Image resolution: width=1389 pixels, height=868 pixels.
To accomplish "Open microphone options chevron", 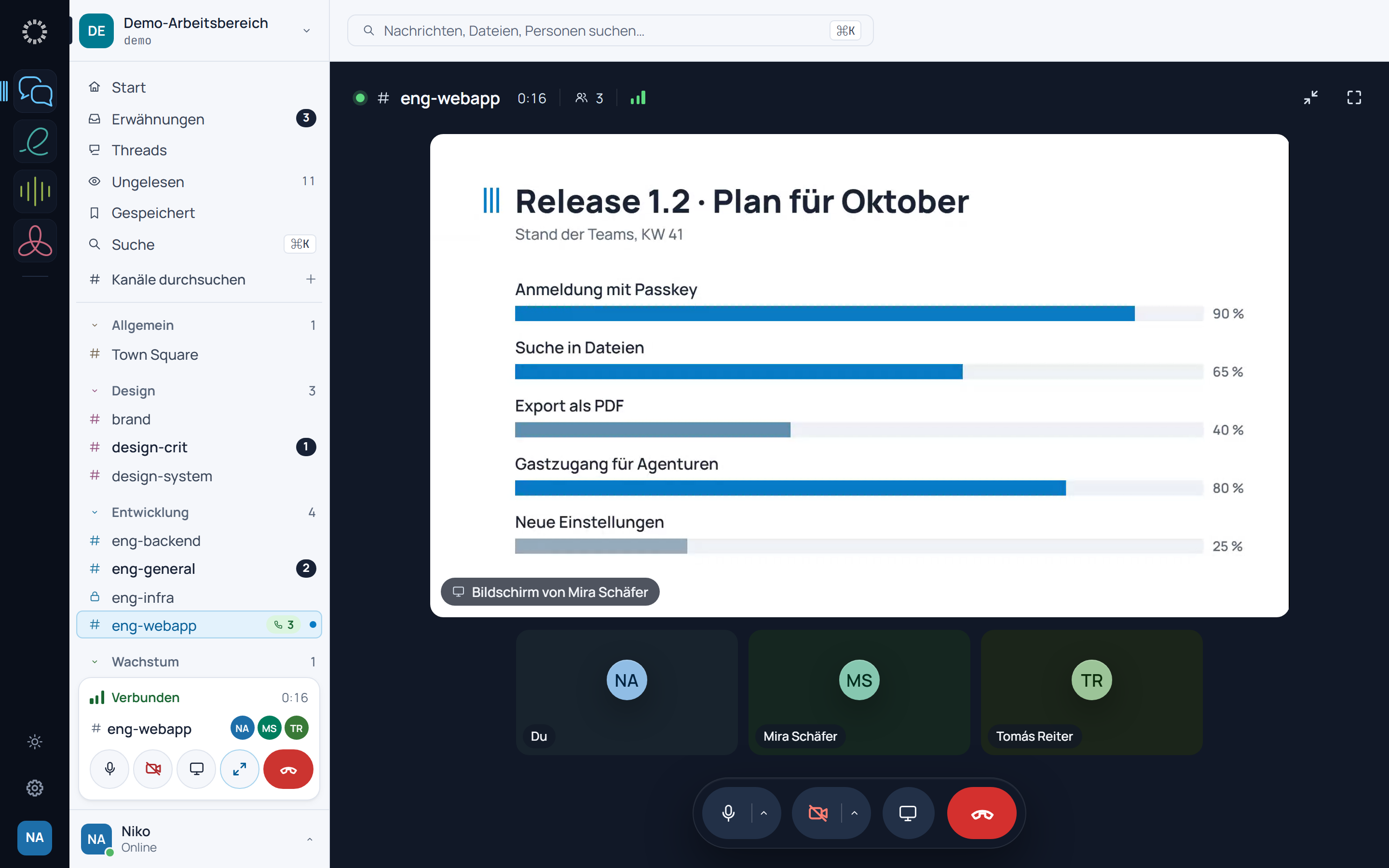I will (764, 813).
